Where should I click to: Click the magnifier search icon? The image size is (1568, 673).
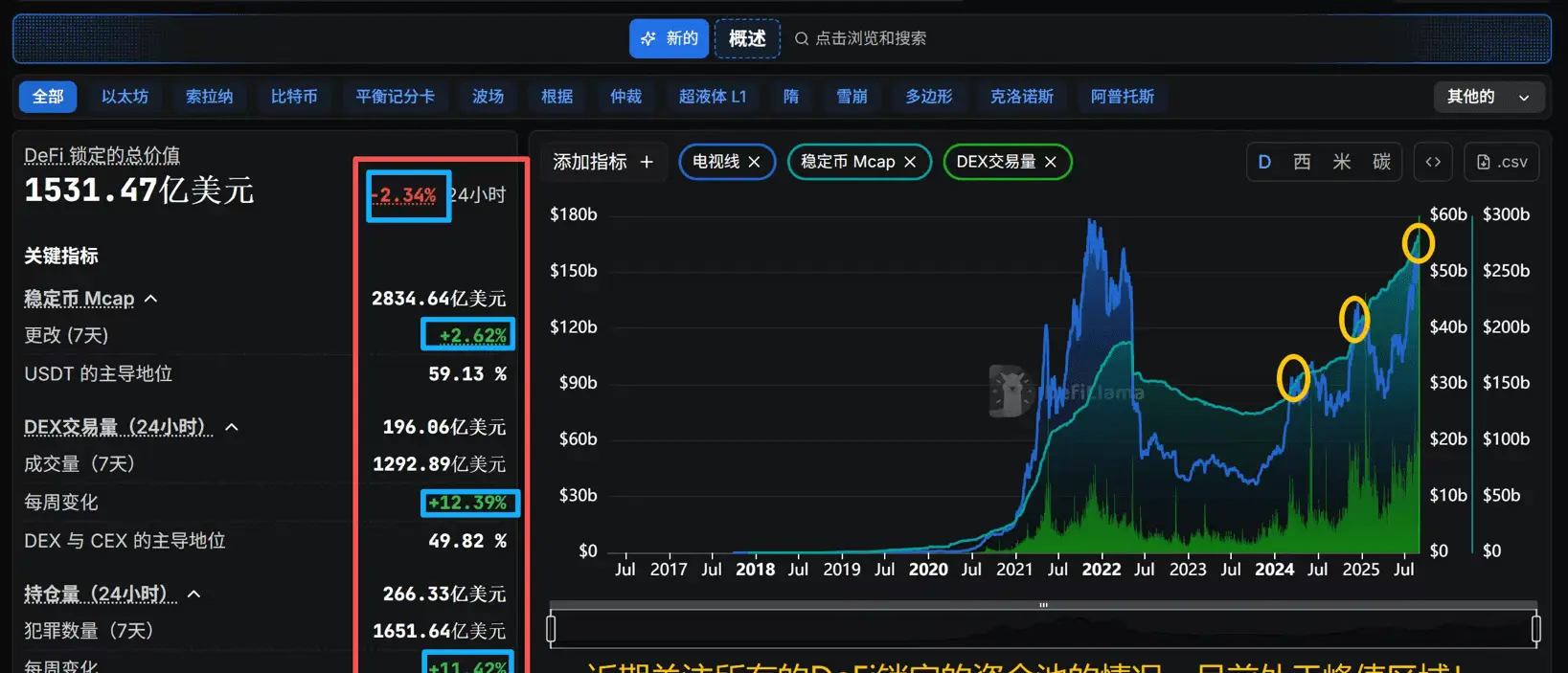click(802, 38)
